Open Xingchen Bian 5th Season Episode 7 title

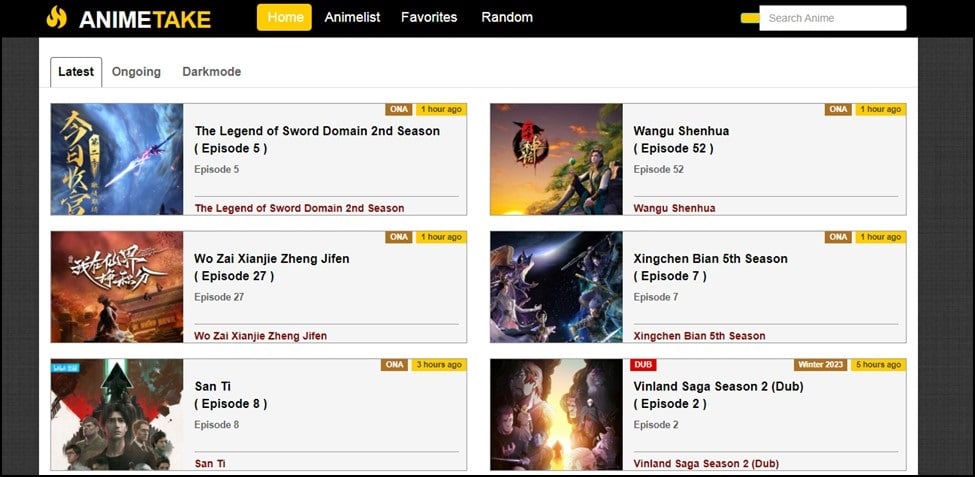(x=710, y=267)
